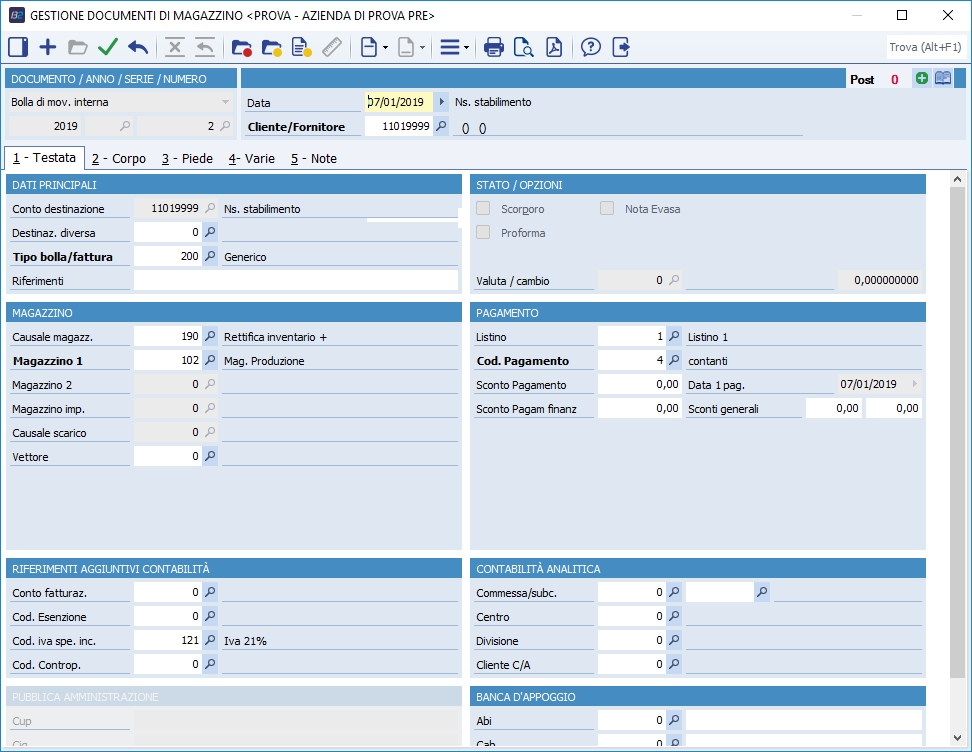Click the green plus icon beside Post

921,79
